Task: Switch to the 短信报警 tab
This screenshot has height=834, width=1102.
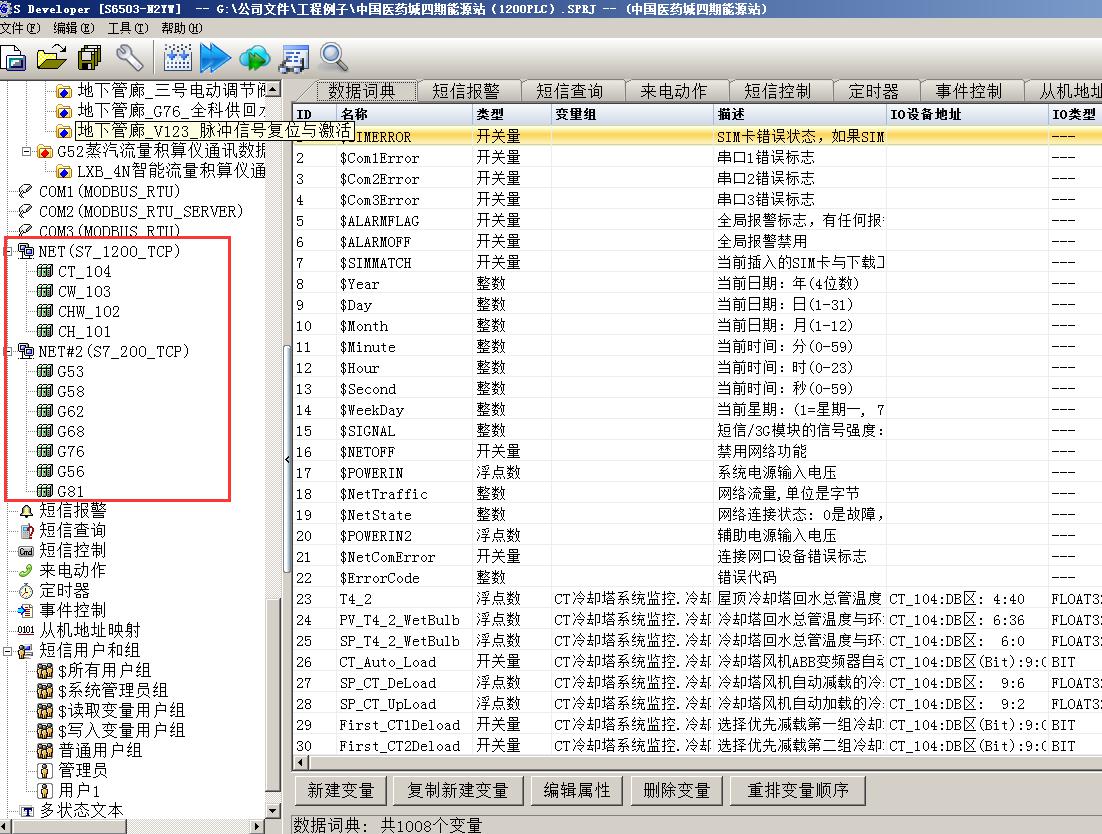Action: pos(465,91)
